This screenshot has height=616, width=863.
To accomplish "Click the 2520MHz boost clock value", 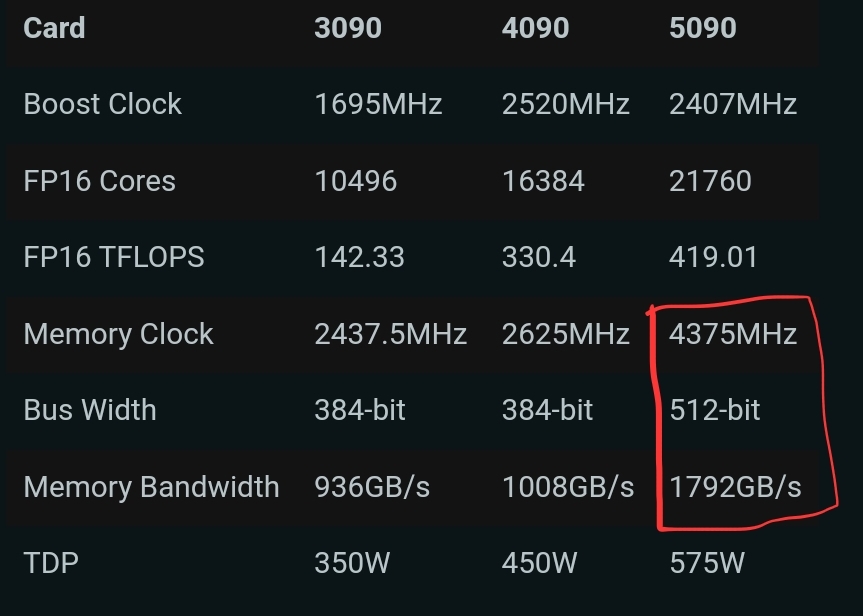I will pyautogui.click(x=565, y=104).
